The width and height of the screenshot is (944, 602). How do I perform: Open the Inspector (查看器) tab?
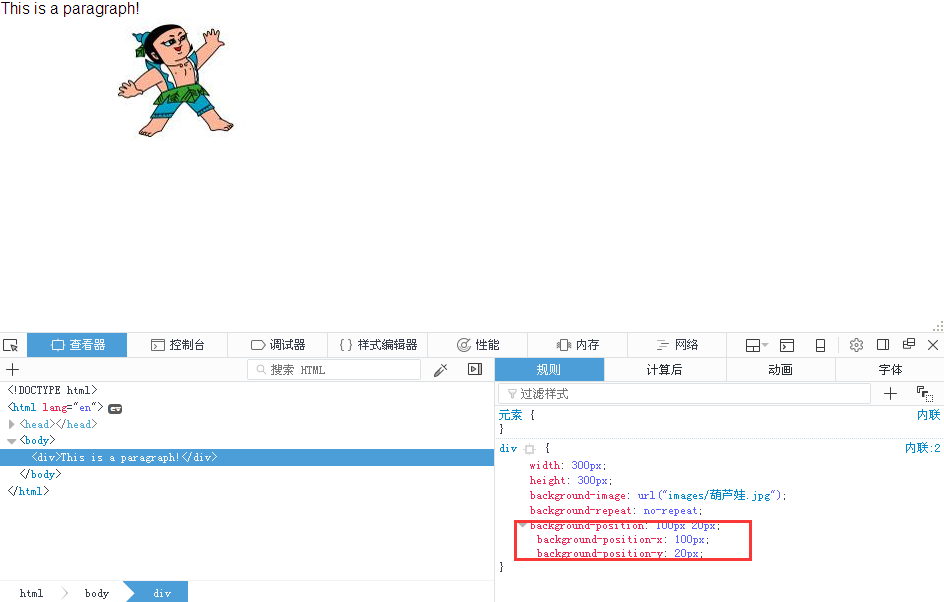point(77,345)
